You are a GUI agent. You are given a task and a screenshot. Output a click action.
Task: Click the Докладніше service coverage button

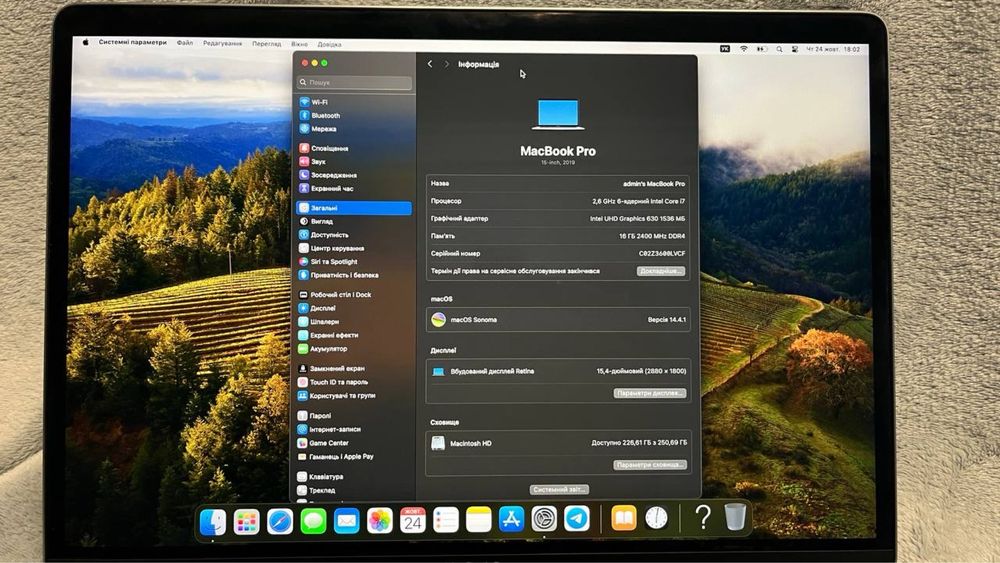pos(661,271)
